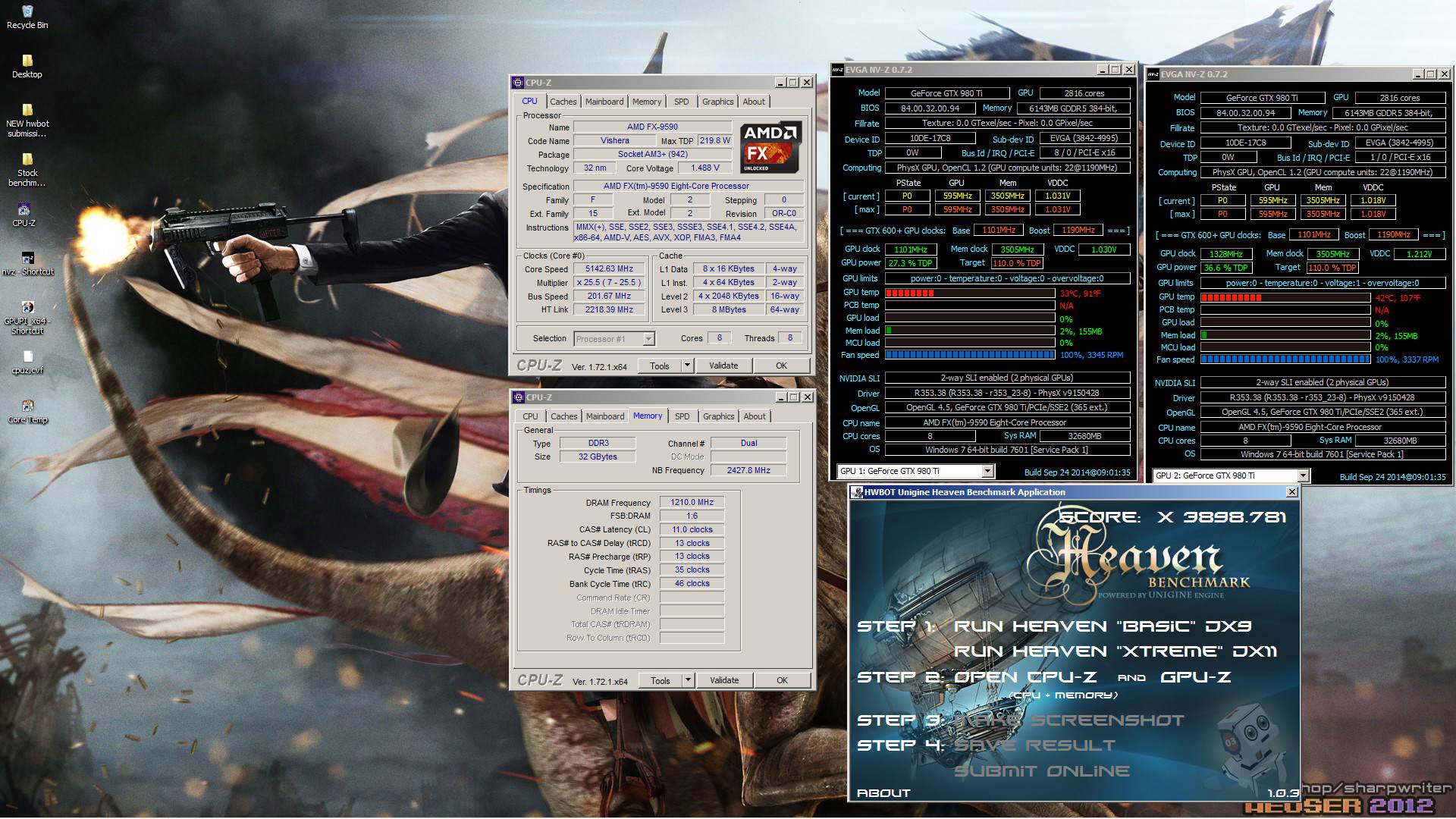Open About in Heaven benchmark app

[x=883, y=793]
